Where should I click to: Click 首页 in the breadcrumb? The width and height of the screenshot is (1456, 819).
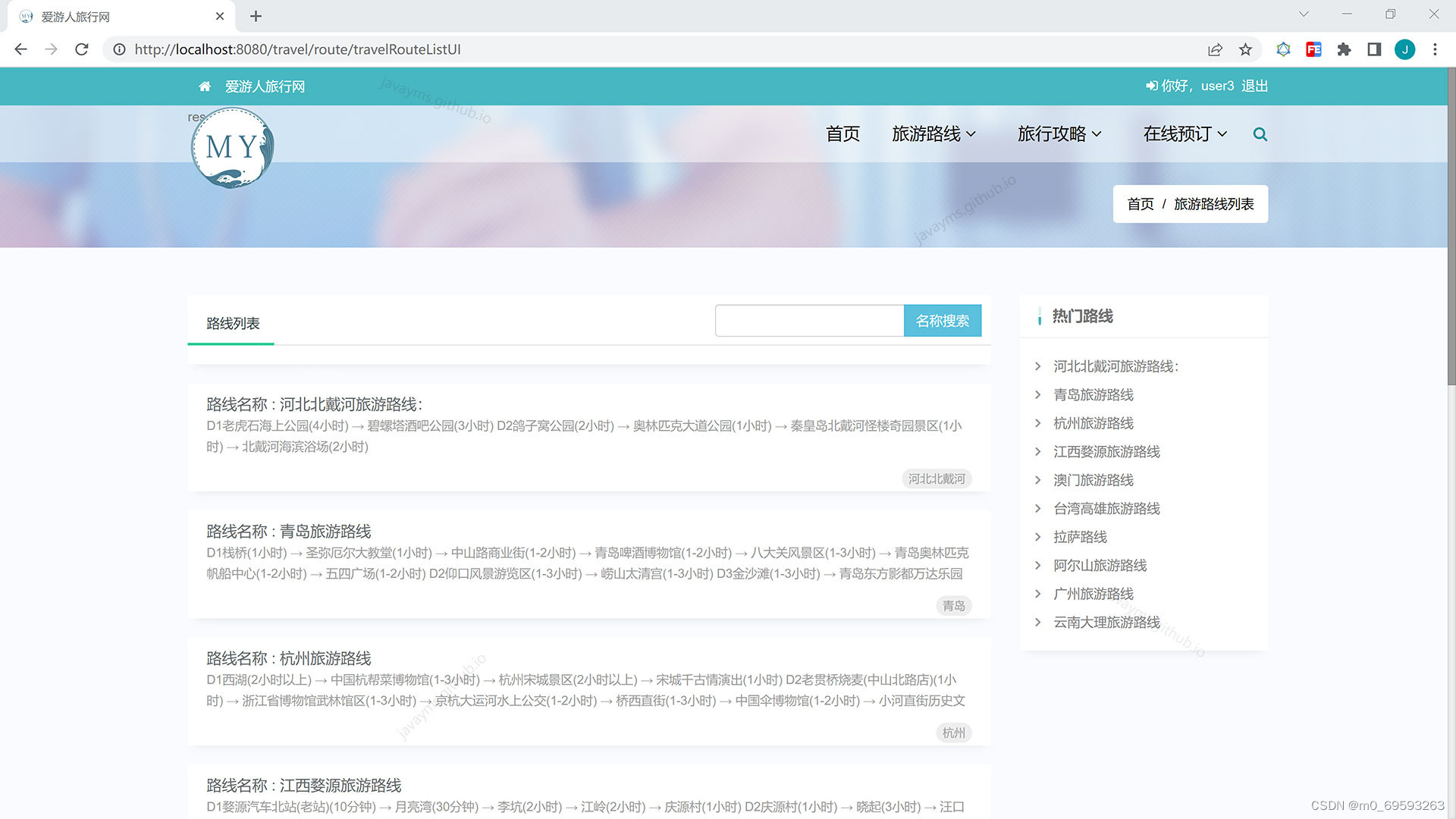1140,204
